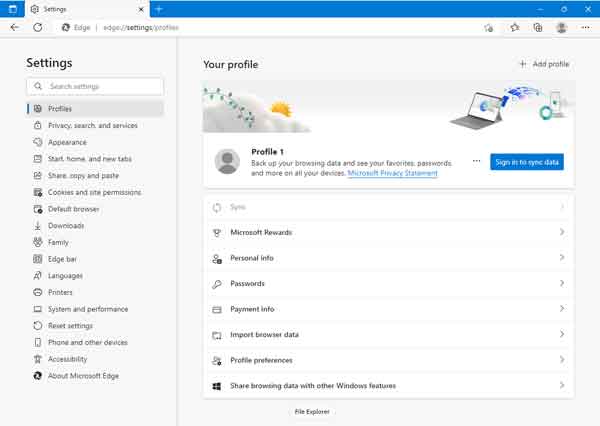
Task: Open the Microsoft Privacy Statement link
Action: (392, 173)
